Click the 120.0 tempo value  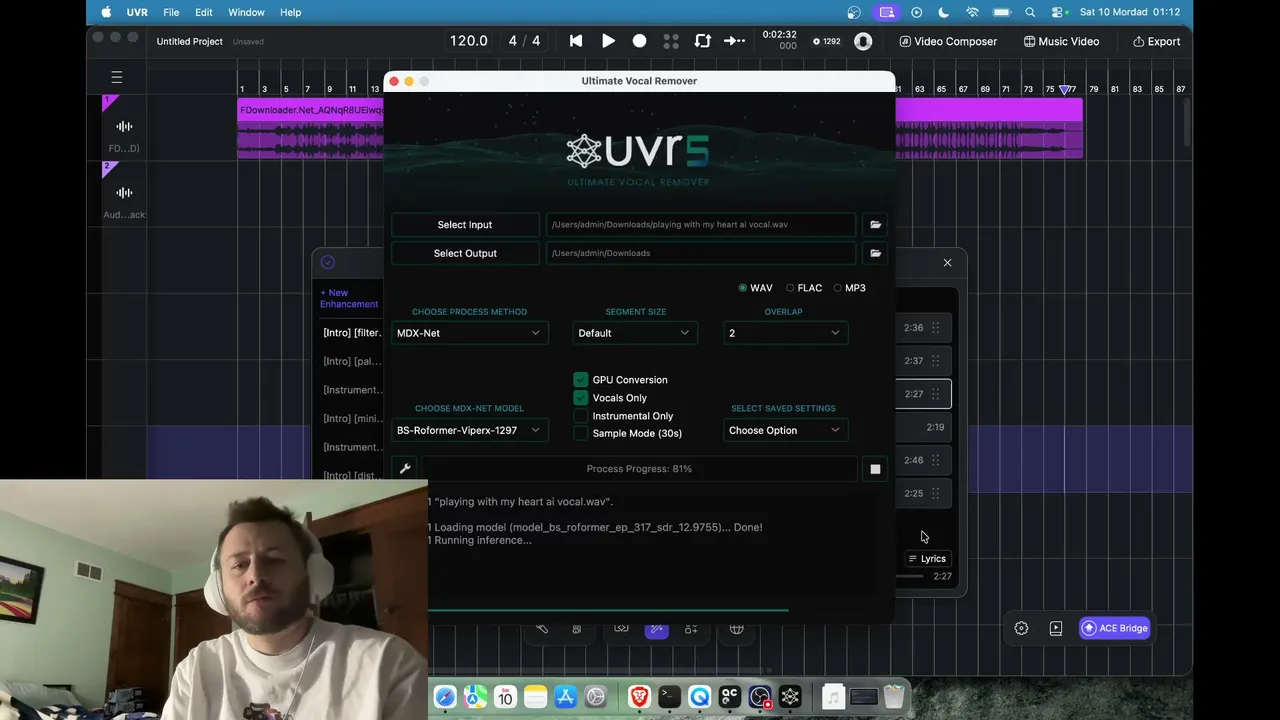(x=469, y=41)
